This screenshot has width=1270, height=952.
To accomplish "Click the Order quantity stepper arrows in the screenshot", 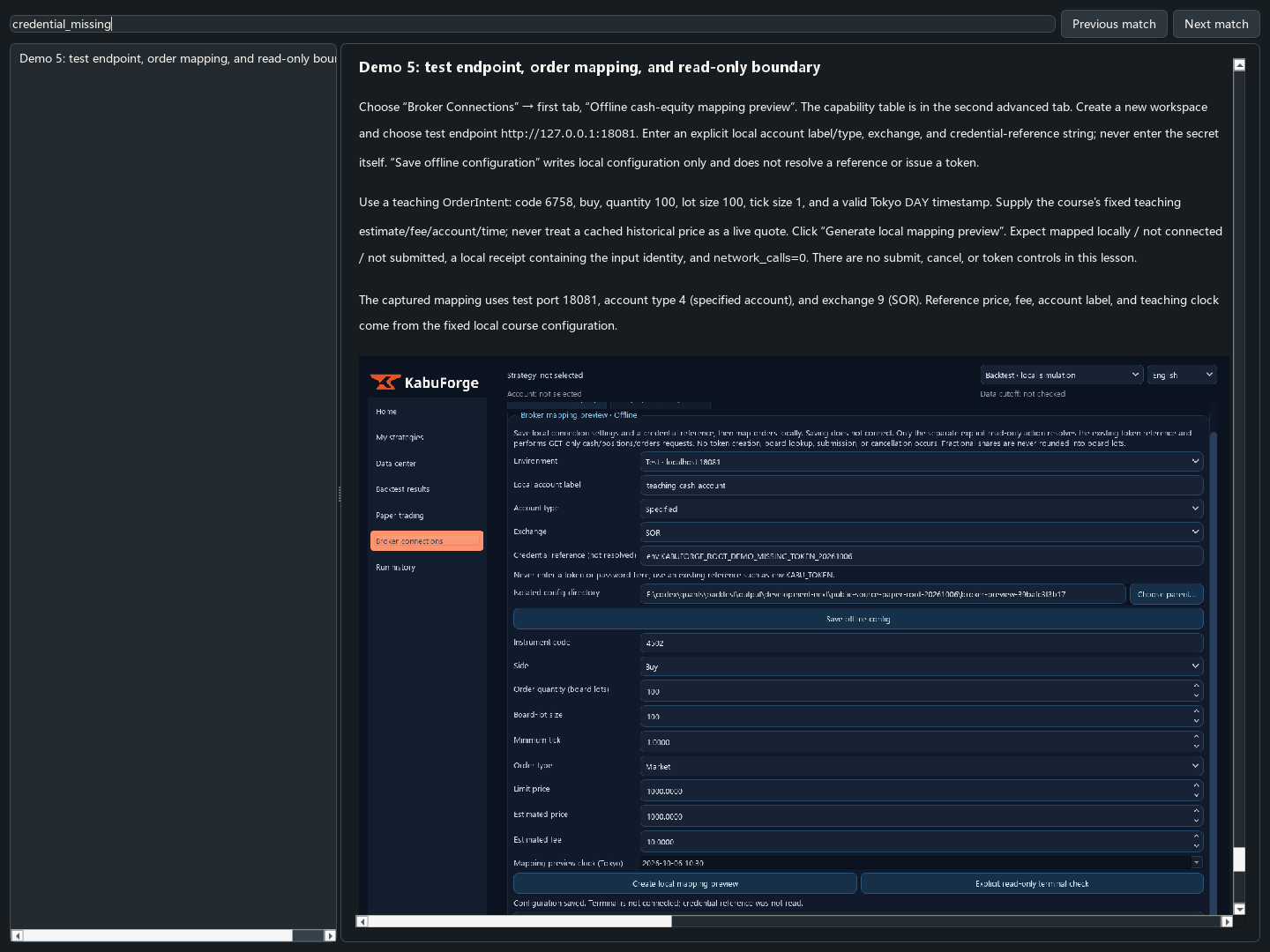I will [1196, 691].
